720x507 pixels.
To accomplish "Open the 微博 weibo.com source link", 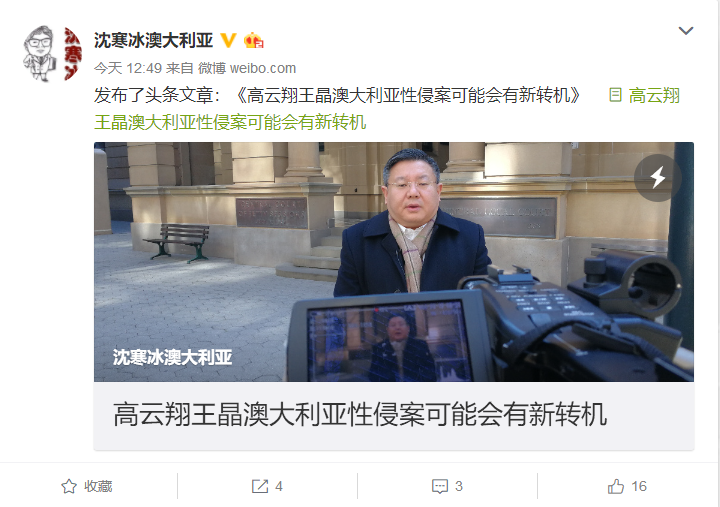I will [247, 68].
